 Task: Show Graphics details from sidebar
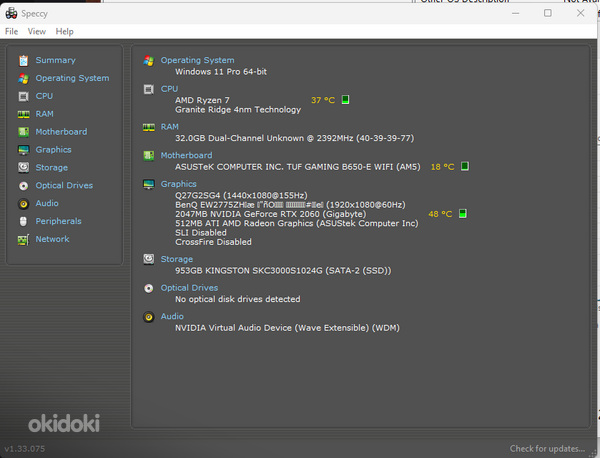click(53, 150)
